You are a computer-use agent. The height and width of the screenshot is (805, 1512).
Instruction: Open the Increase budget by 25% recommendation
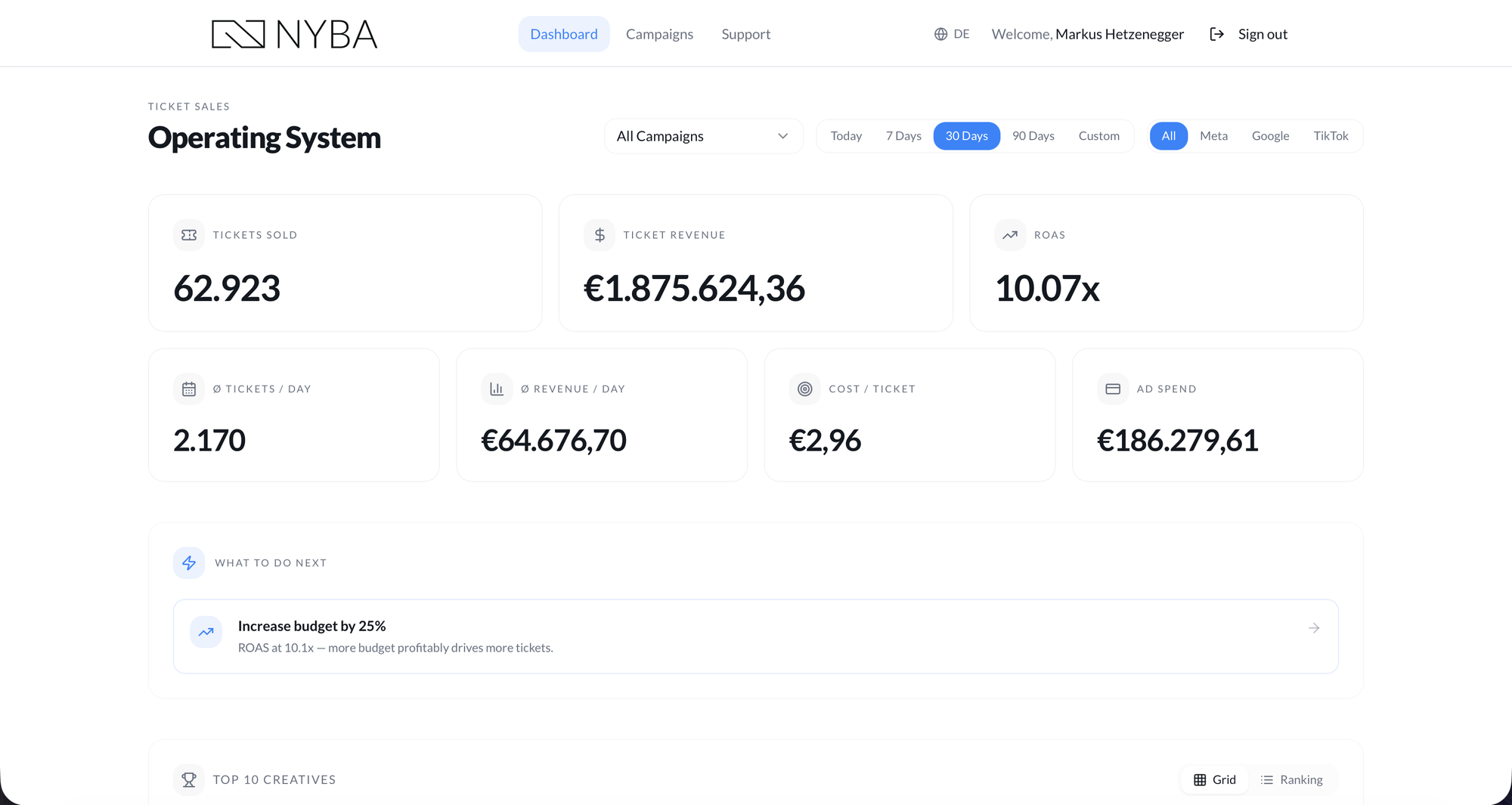click(755, 636)
